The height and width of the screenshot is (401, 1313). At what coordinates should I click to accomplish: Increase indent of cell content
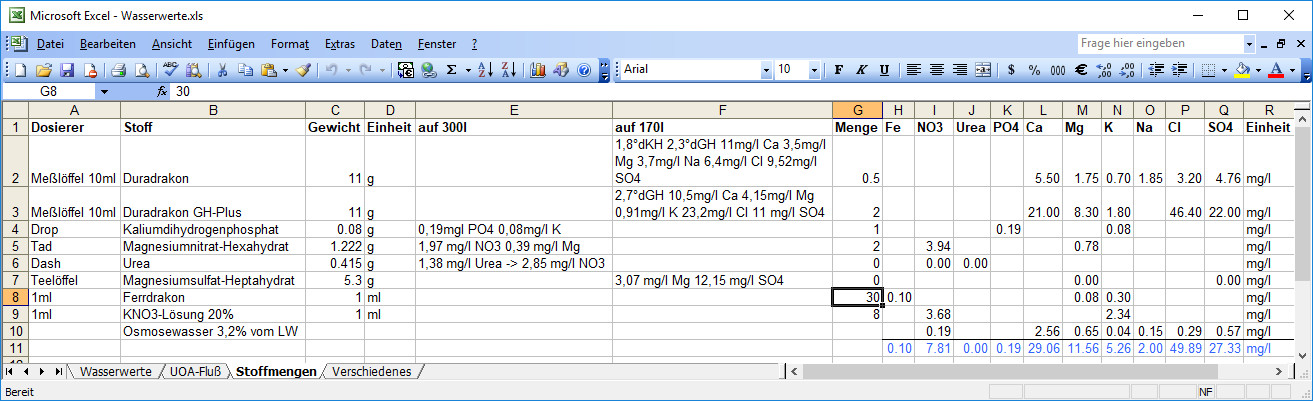pyautogui.click(x=1180, y=70)
